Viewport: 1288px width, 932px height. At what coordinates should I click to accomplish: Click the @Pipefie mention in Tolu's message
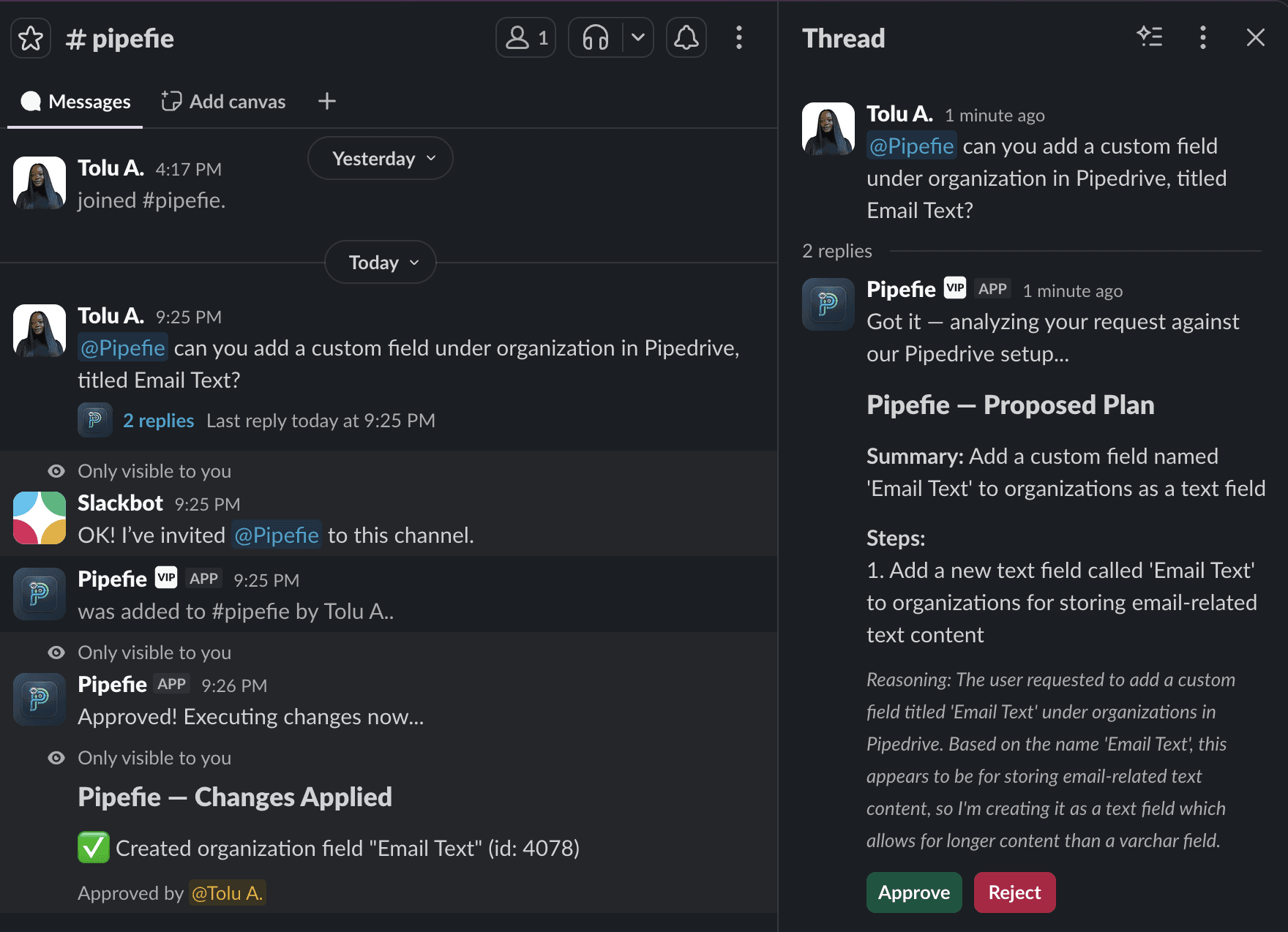[x=122, y=347]
